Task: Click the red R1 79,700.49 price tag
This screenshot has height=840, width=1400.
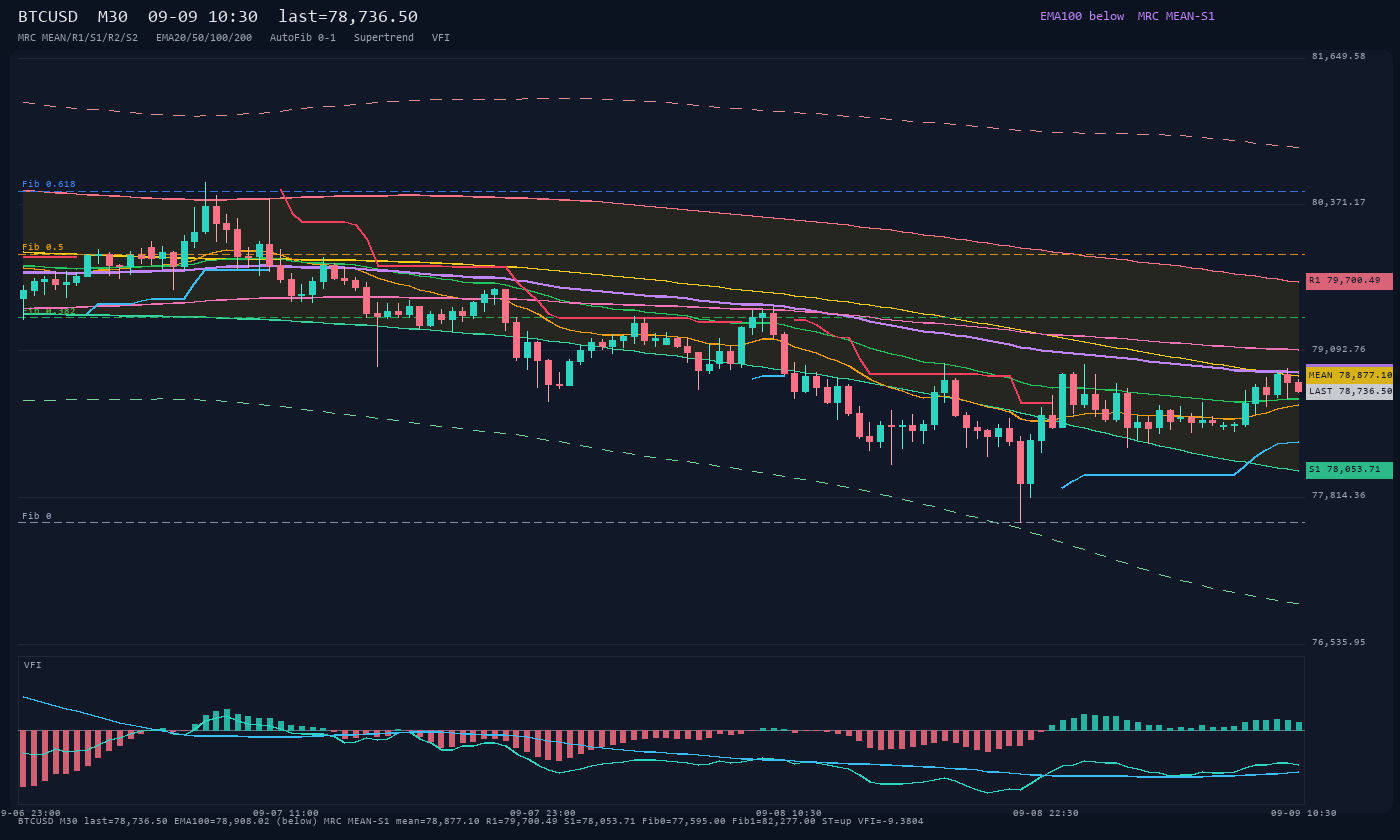Action: coord(1349,281)
